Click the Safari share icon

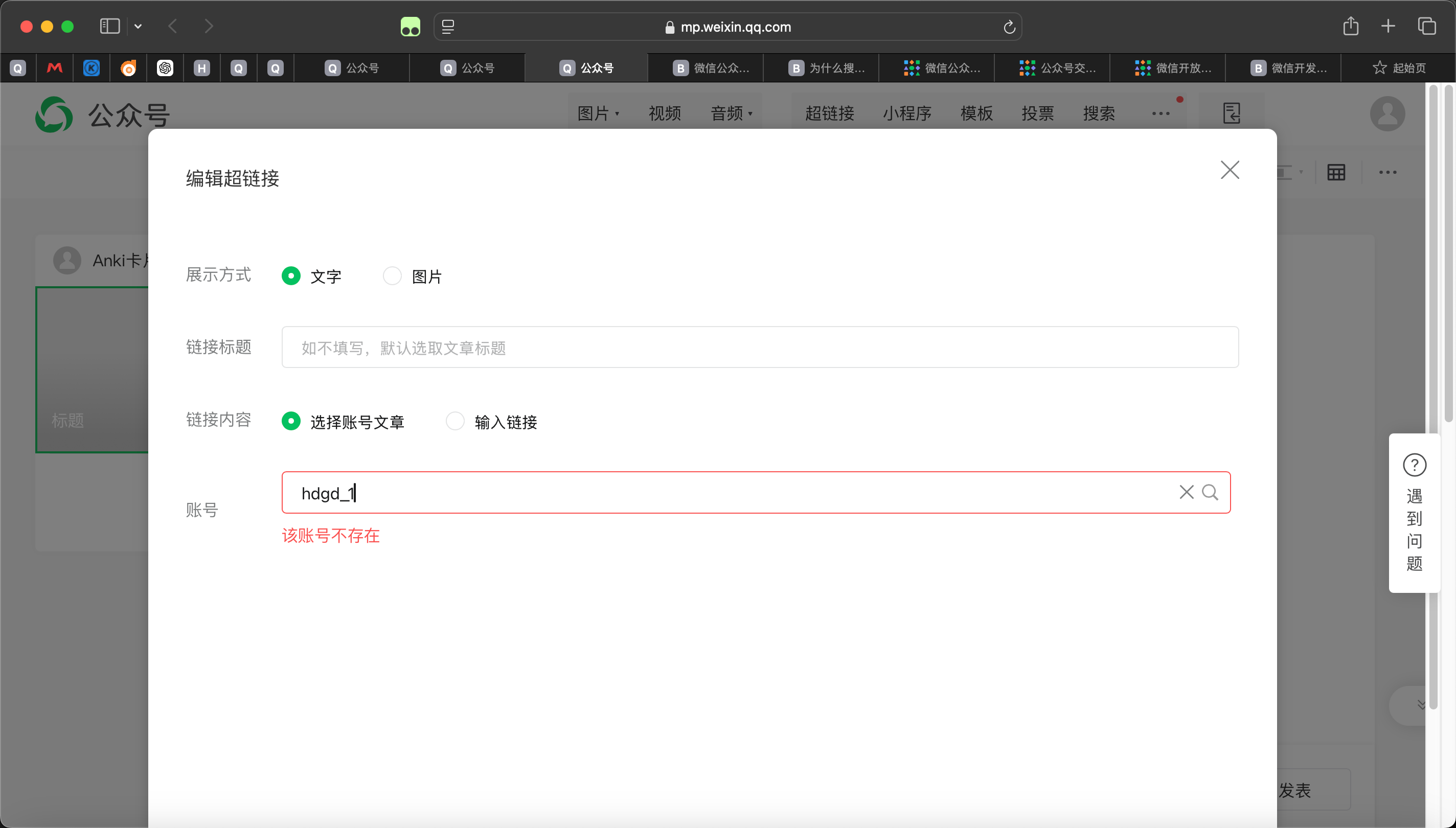[x=1350, y=26]
